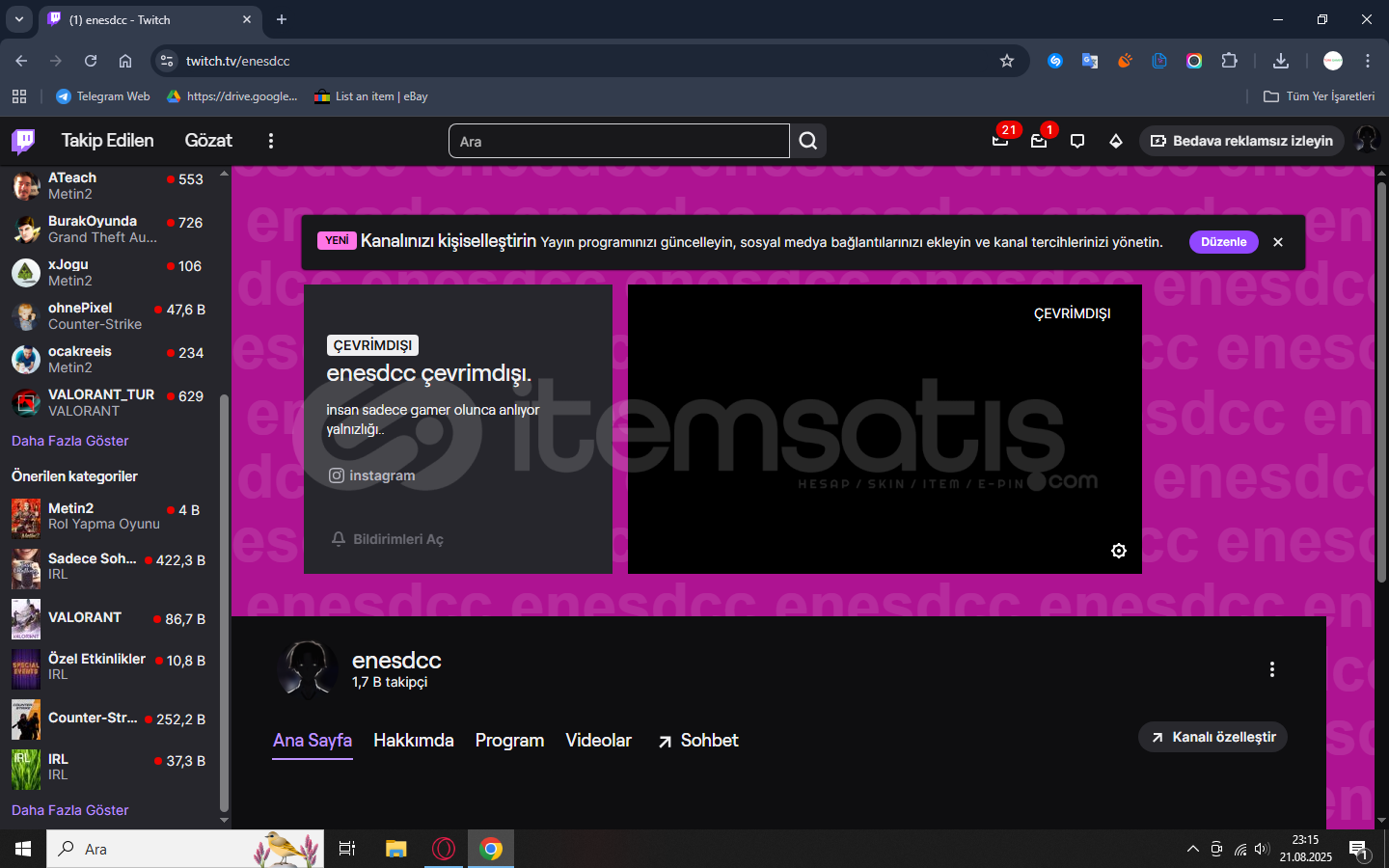Click the Windows taskbar search box
Screen dimensions: 1389x868
(x=185, y=849)
